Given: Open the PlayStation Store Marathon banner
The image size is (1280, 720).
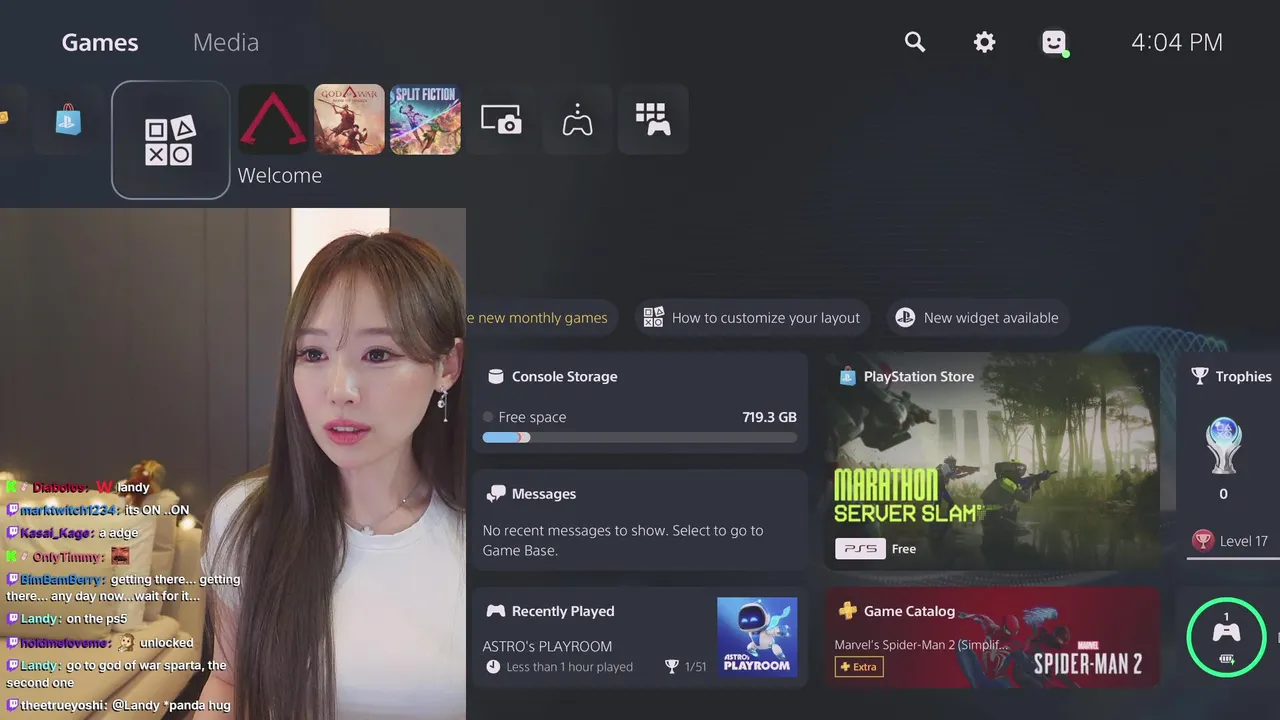Looking at the screenshot, I should pyautogui.click(x=992, y=461).
